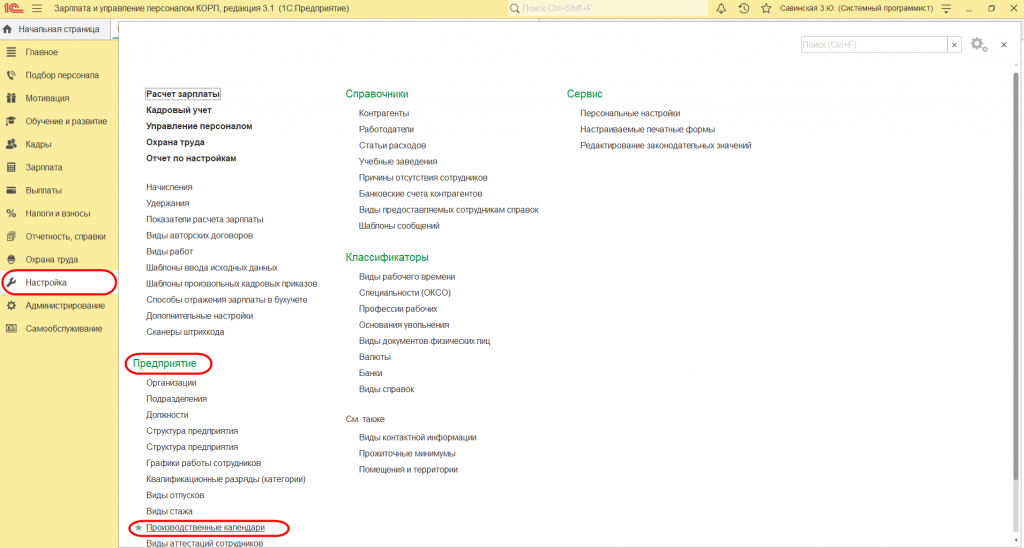Open Виды рабочего времени classifier
The image size is (1024, 548).
pos(407,277)
